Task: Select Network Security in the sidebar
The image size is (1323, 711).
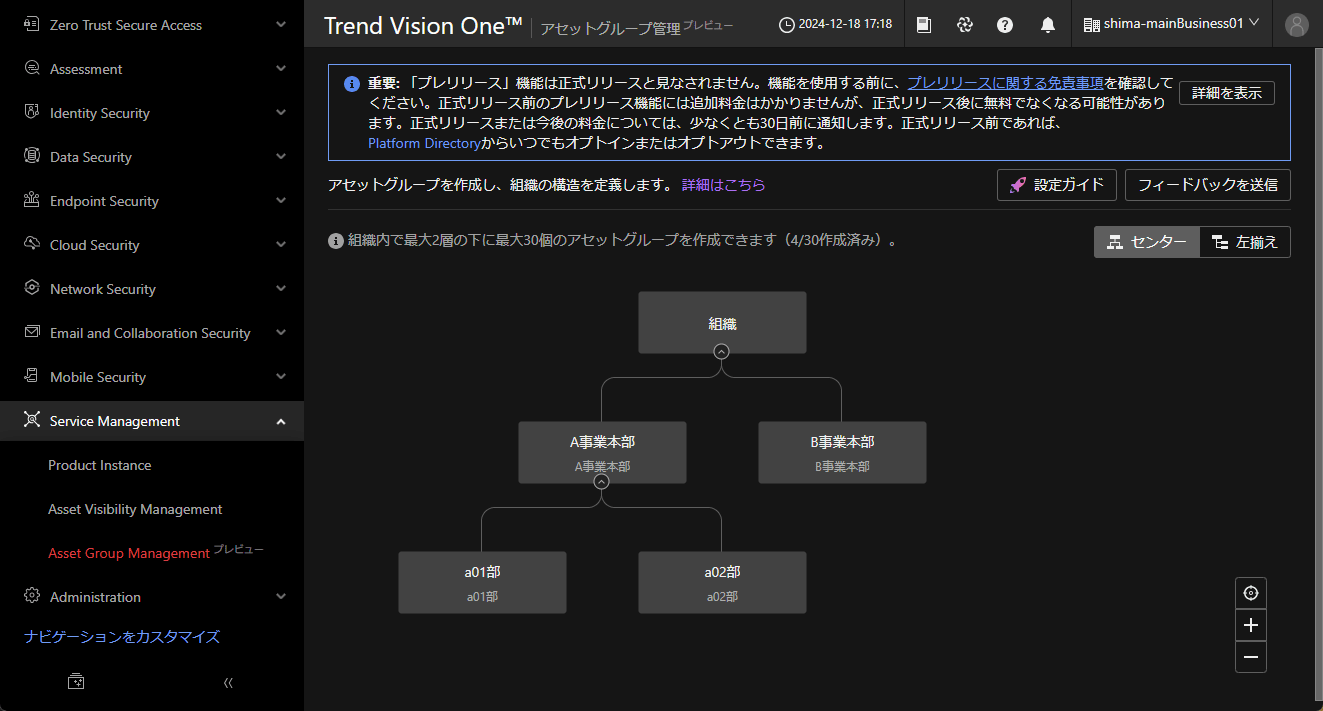Action: (x=152, y=289)
